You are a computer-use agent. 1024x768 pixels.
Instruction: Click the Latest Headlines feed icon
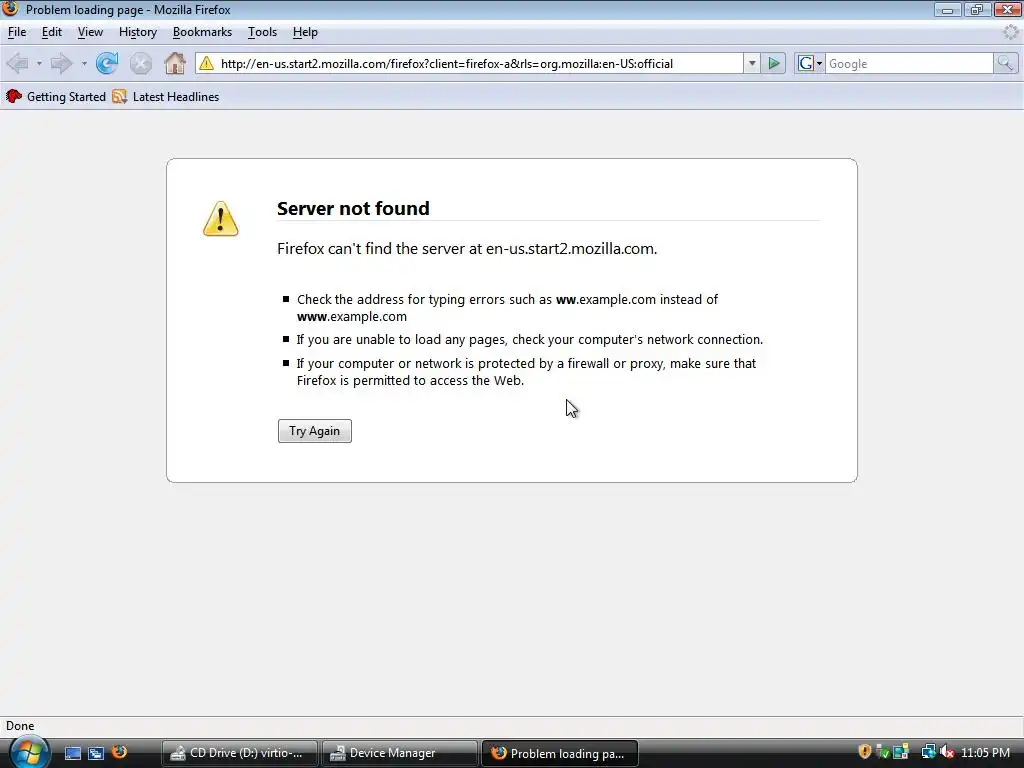point(120,97)
